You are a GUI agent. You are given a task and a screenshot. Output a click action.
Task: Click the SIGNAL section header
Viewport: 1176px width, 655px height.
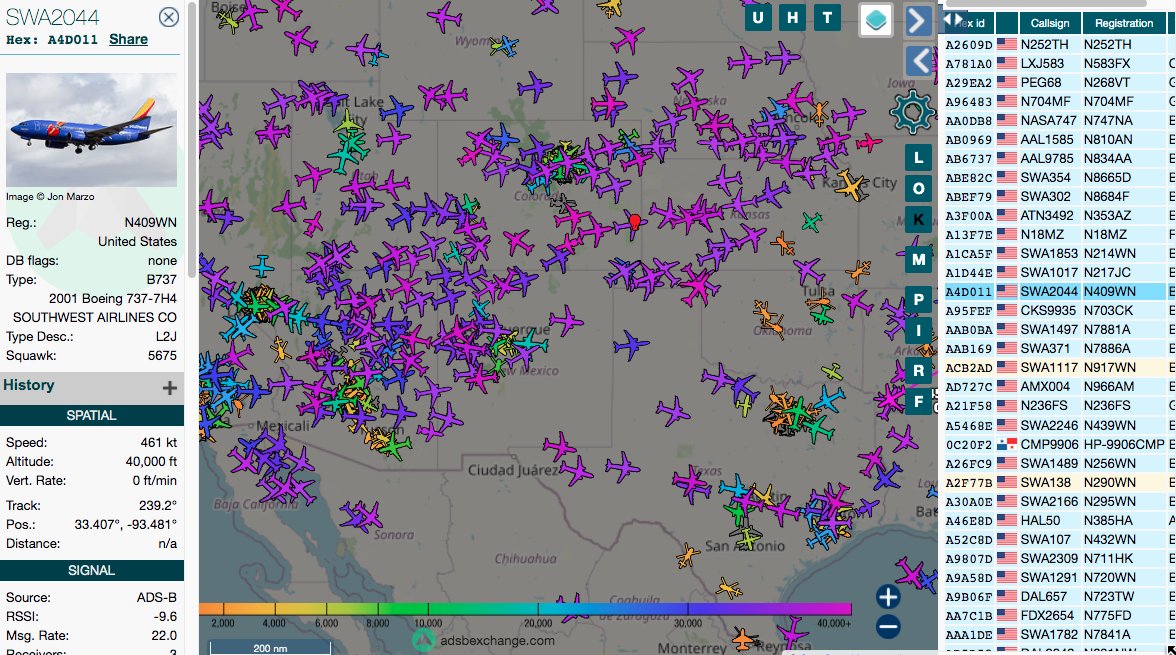(92, 570)
